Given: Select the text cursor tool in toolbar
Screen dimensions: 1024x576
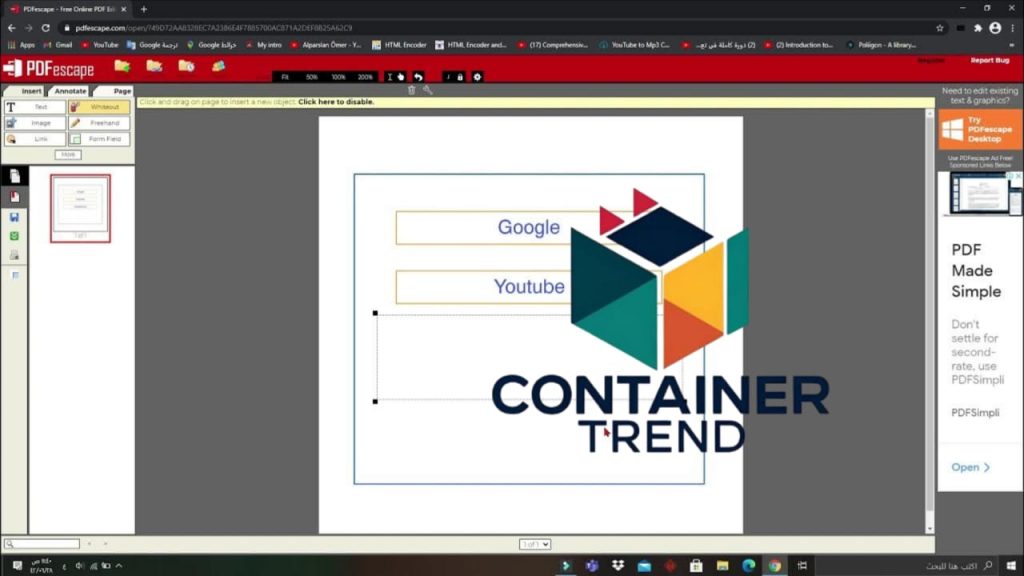Looking at the screenshot, I should tap(390, 77).
